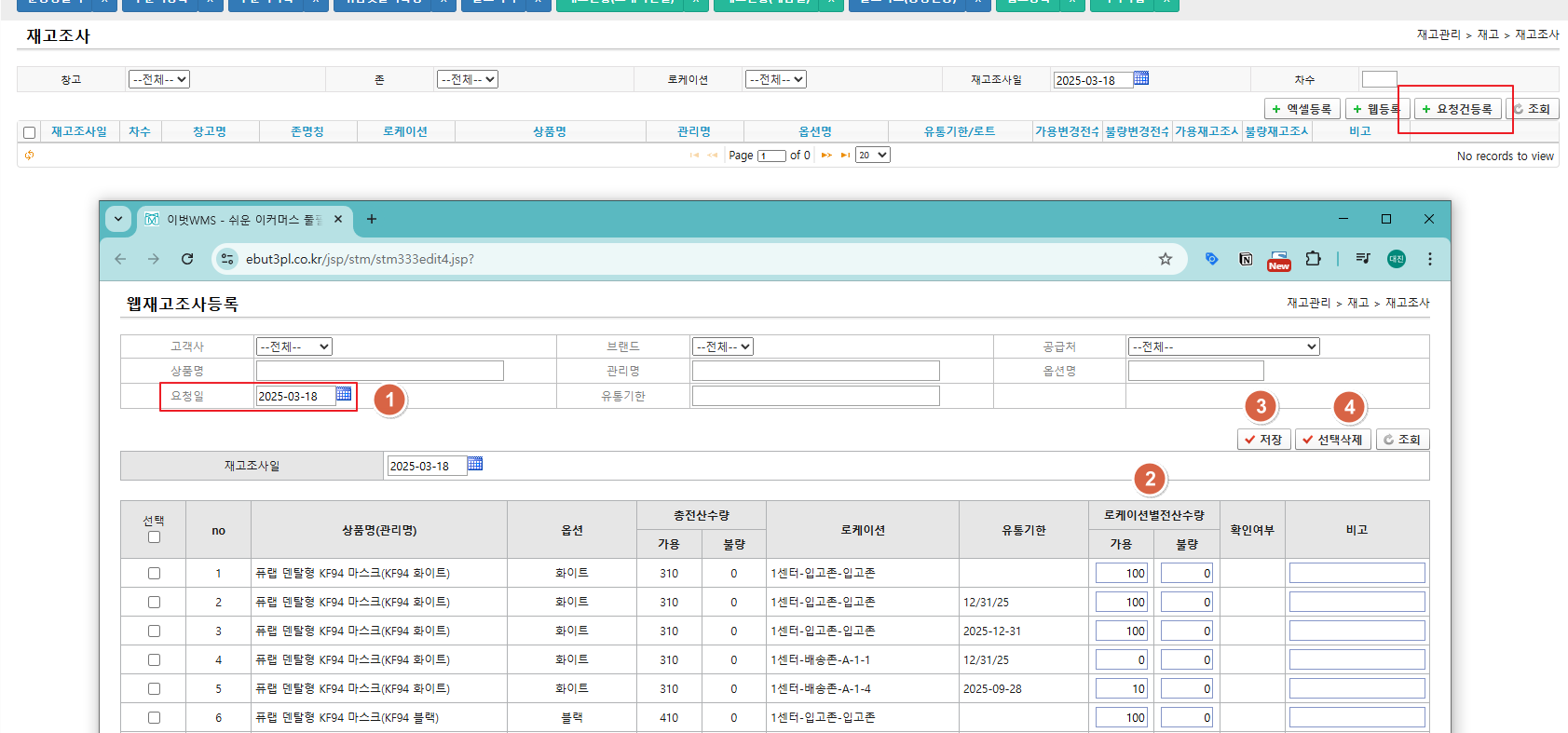This screenshot has width=1568, height=733.
Task: Go to first page in grid pager
Action: click(x=694, y=156)
